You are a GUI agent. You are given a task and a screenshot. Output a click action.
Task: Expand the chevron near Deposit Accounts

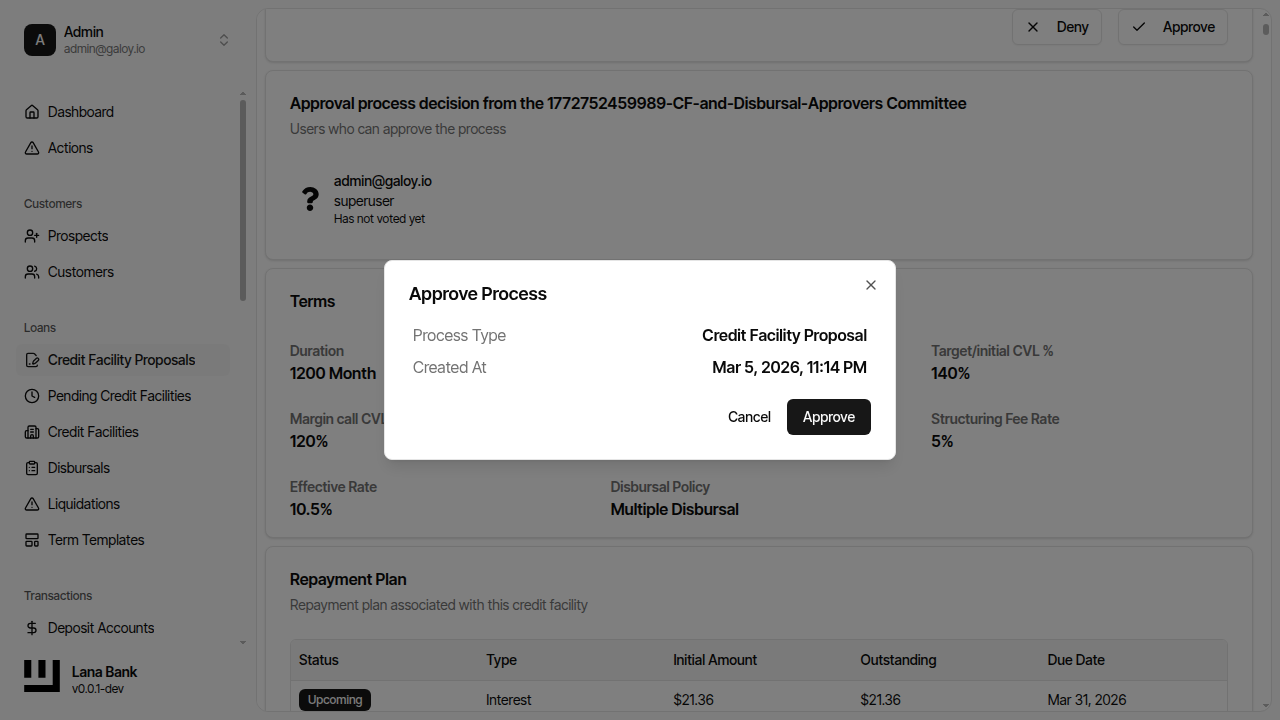(242, 643)
